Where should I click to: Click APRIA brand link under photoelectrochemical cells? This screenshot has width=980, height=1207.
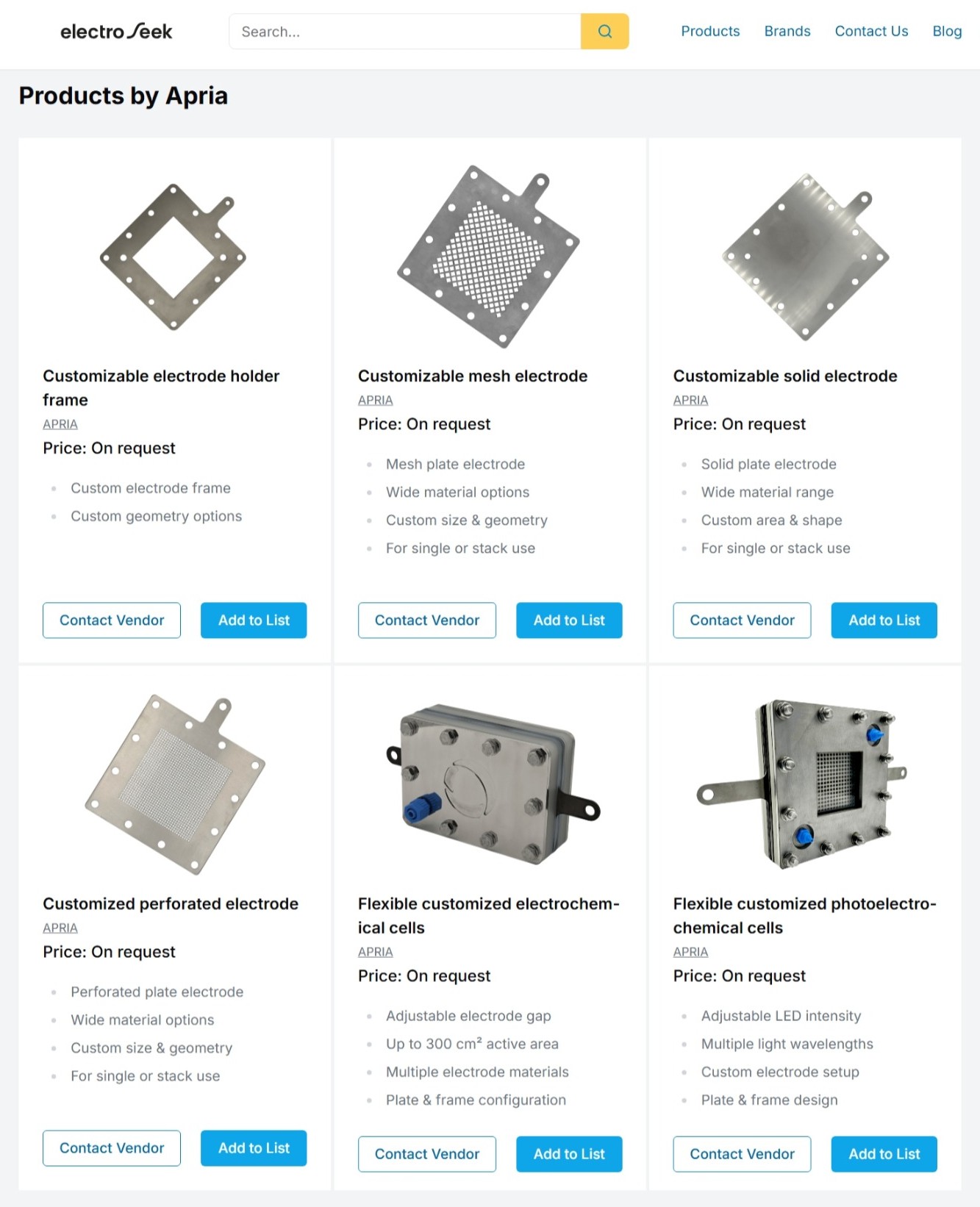point(690,952)
